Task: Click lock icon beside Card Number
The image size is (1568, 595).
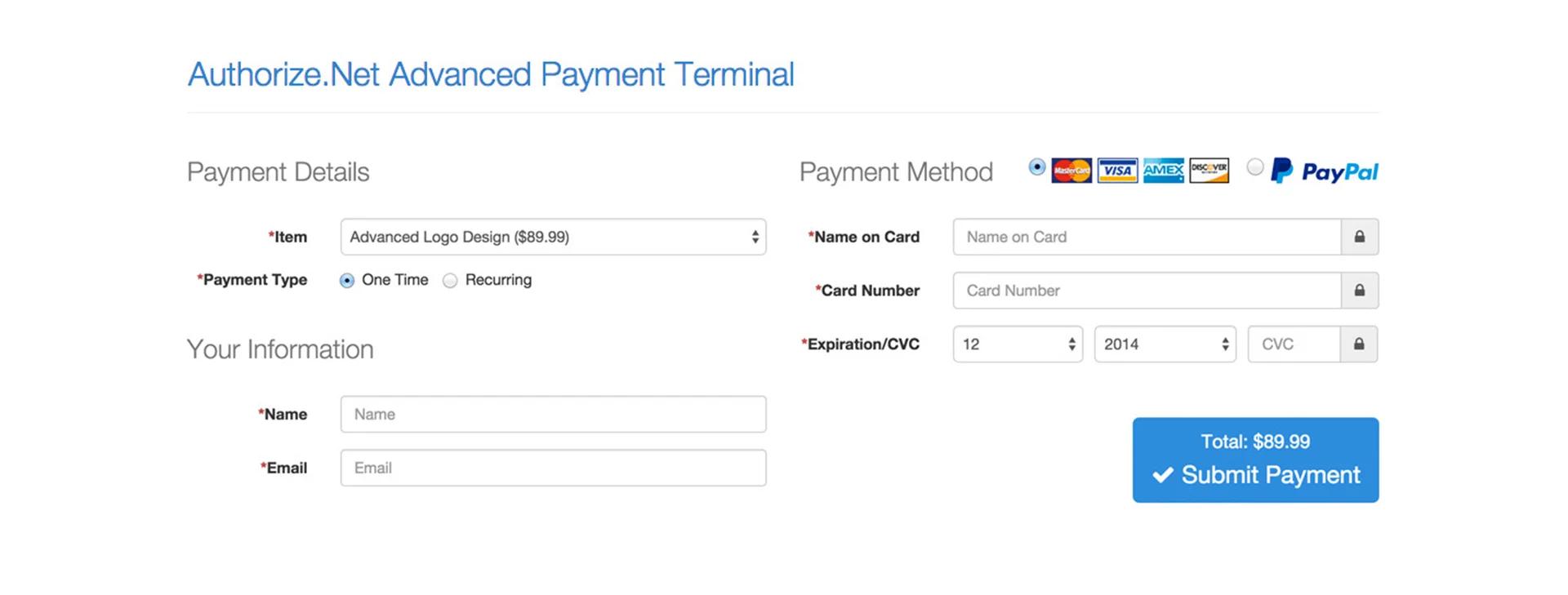Action: [x=1360, y=291]
